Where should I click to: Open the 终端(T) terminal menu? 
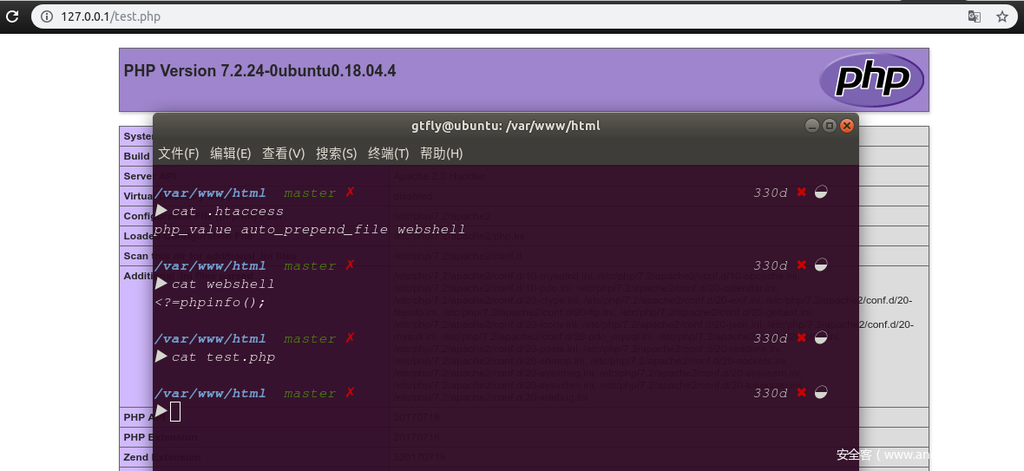click(x=389, y=154)
